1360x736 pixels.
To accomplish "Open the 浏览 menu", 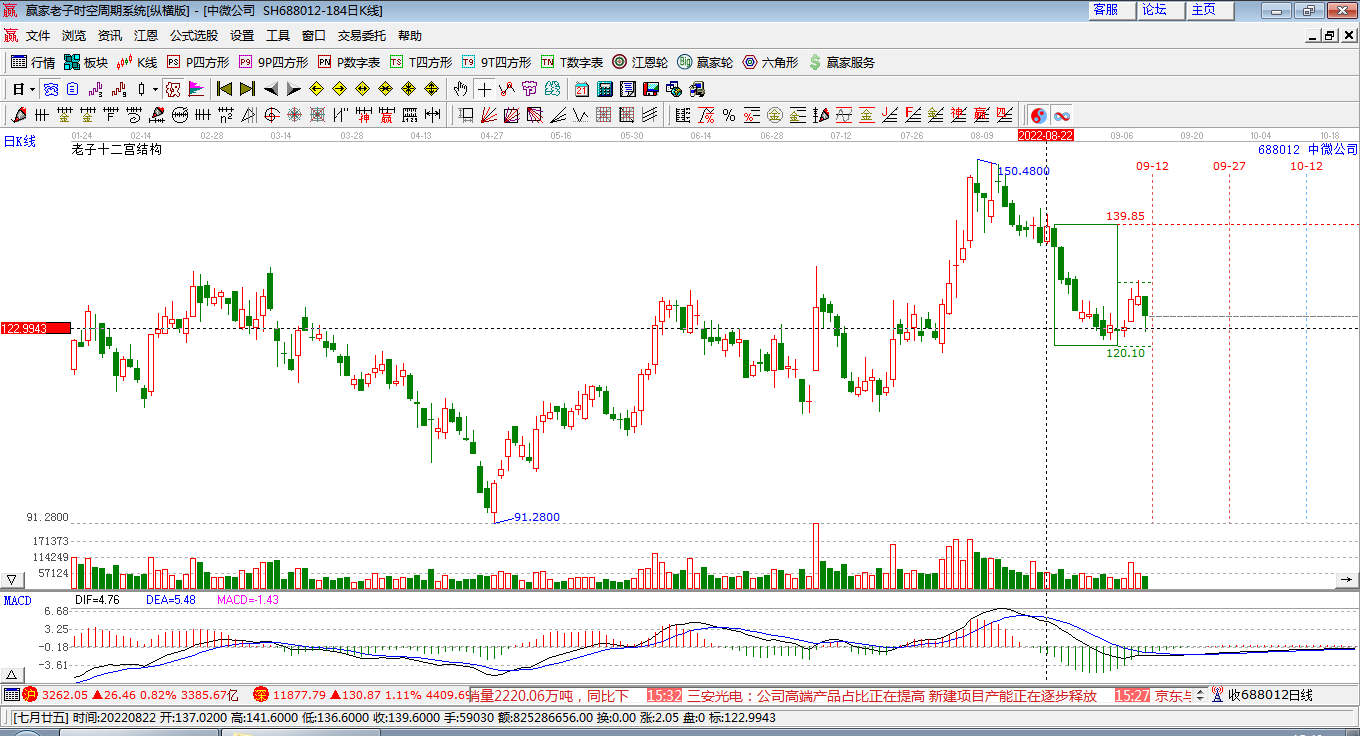I will (x=74, y=35).
